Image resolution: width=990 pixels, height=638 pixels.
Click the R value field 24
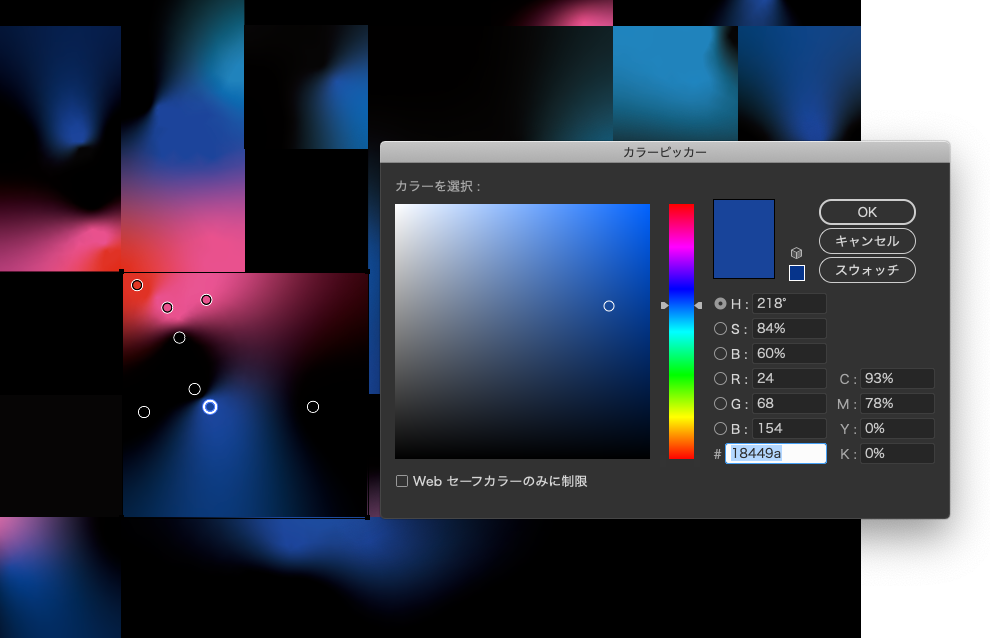[789, 378]
